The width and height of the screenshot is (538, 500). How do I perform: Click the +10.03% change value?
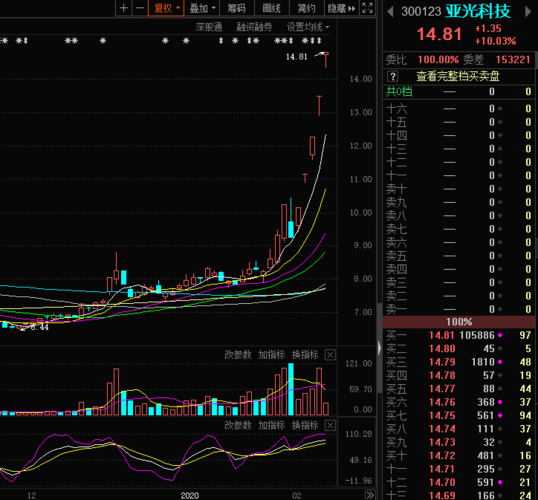(495, 42)
